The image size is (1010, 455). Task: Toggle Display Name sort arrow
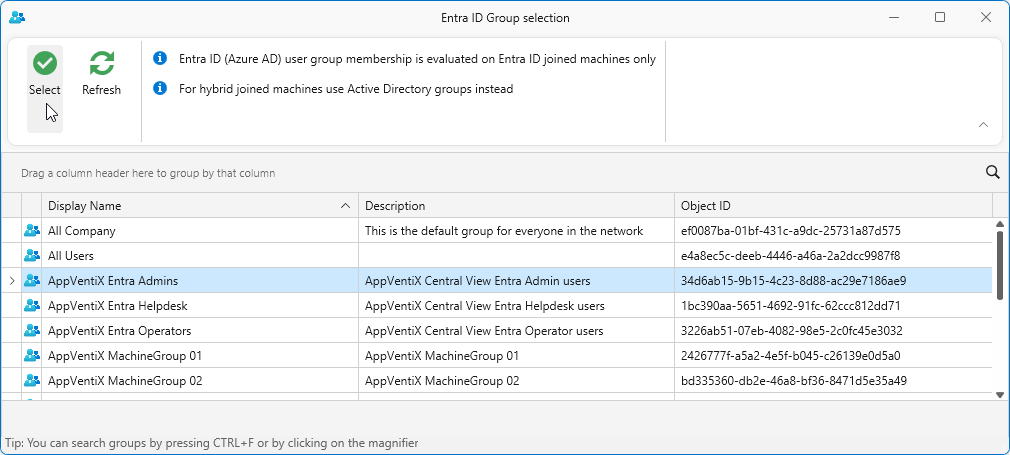346,206
